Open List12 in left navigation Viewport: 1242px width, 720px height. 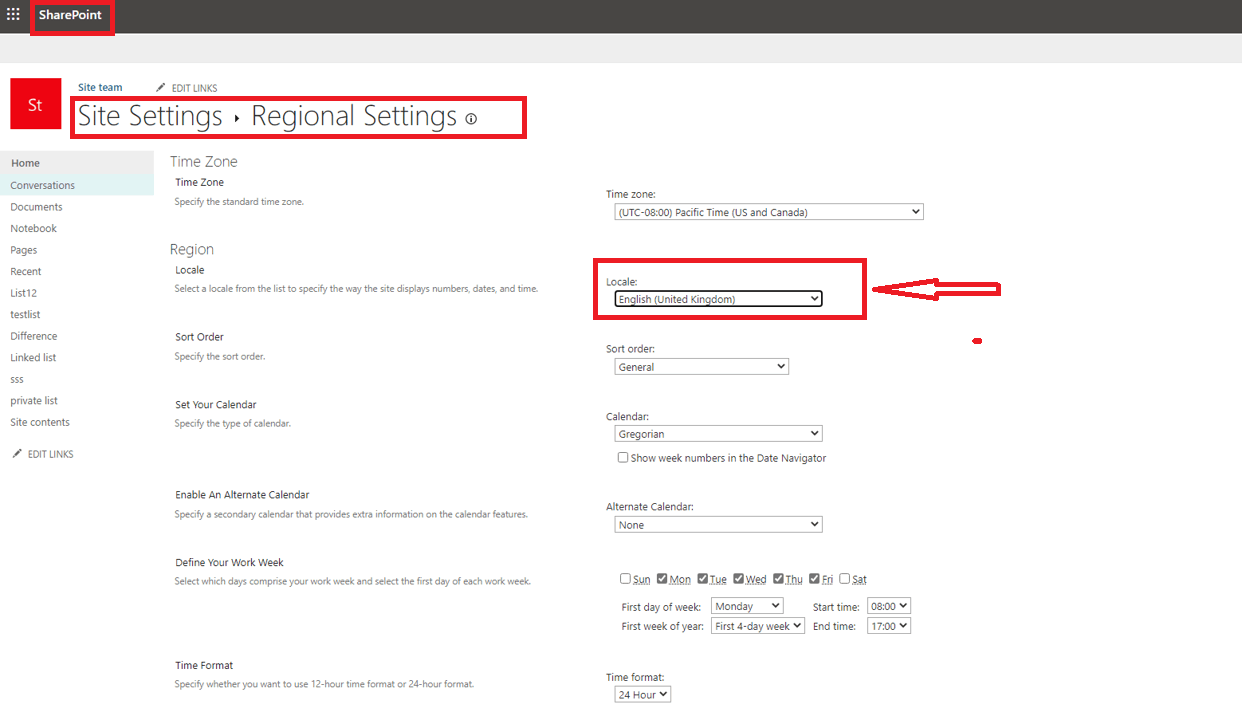click(23, 293)
